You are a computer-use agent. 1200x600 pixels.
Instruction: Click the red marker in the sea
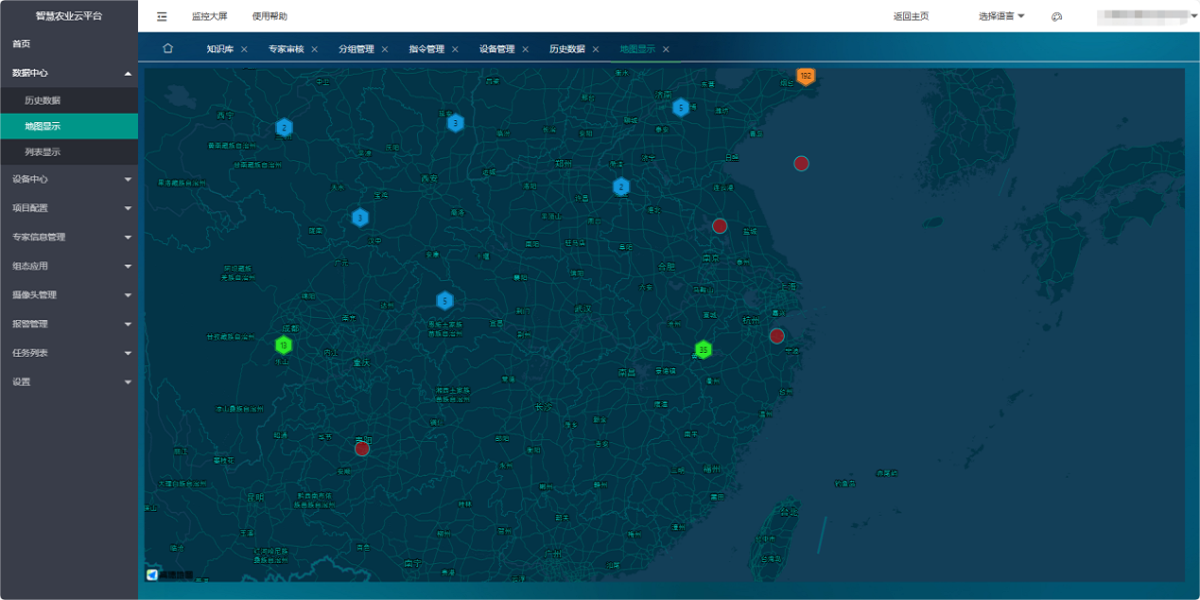pos(801,163)
